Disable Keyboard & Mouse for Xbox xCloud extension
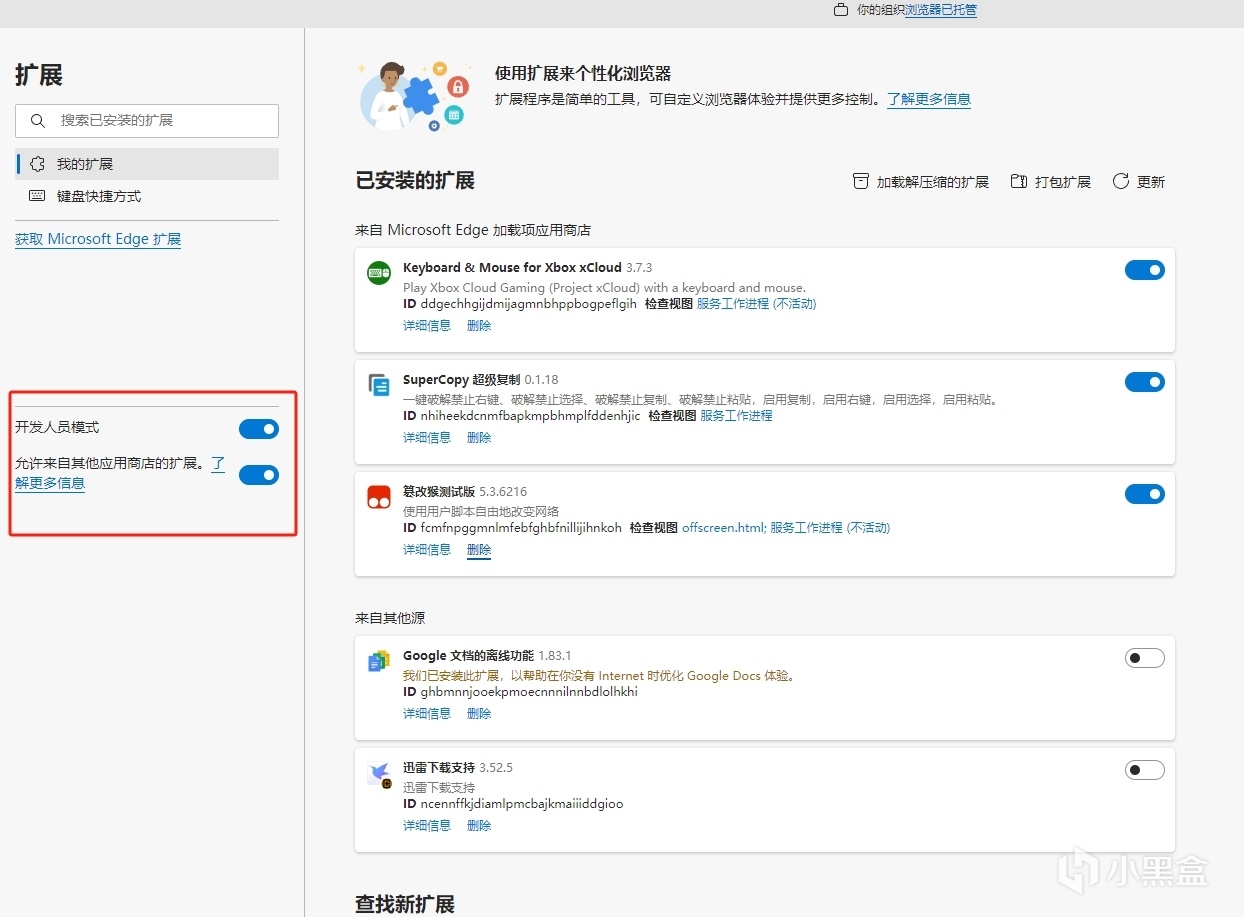The width and height of the screenshot is (1244, 917). coord(1145,270)
